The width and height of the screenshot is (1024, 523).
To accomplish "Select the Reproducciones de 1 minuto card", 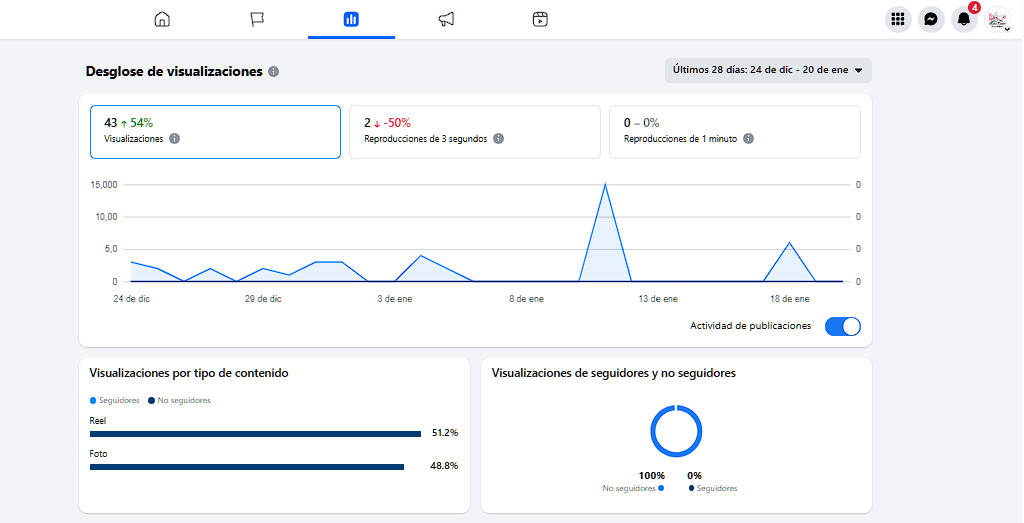I will point(734,131).
